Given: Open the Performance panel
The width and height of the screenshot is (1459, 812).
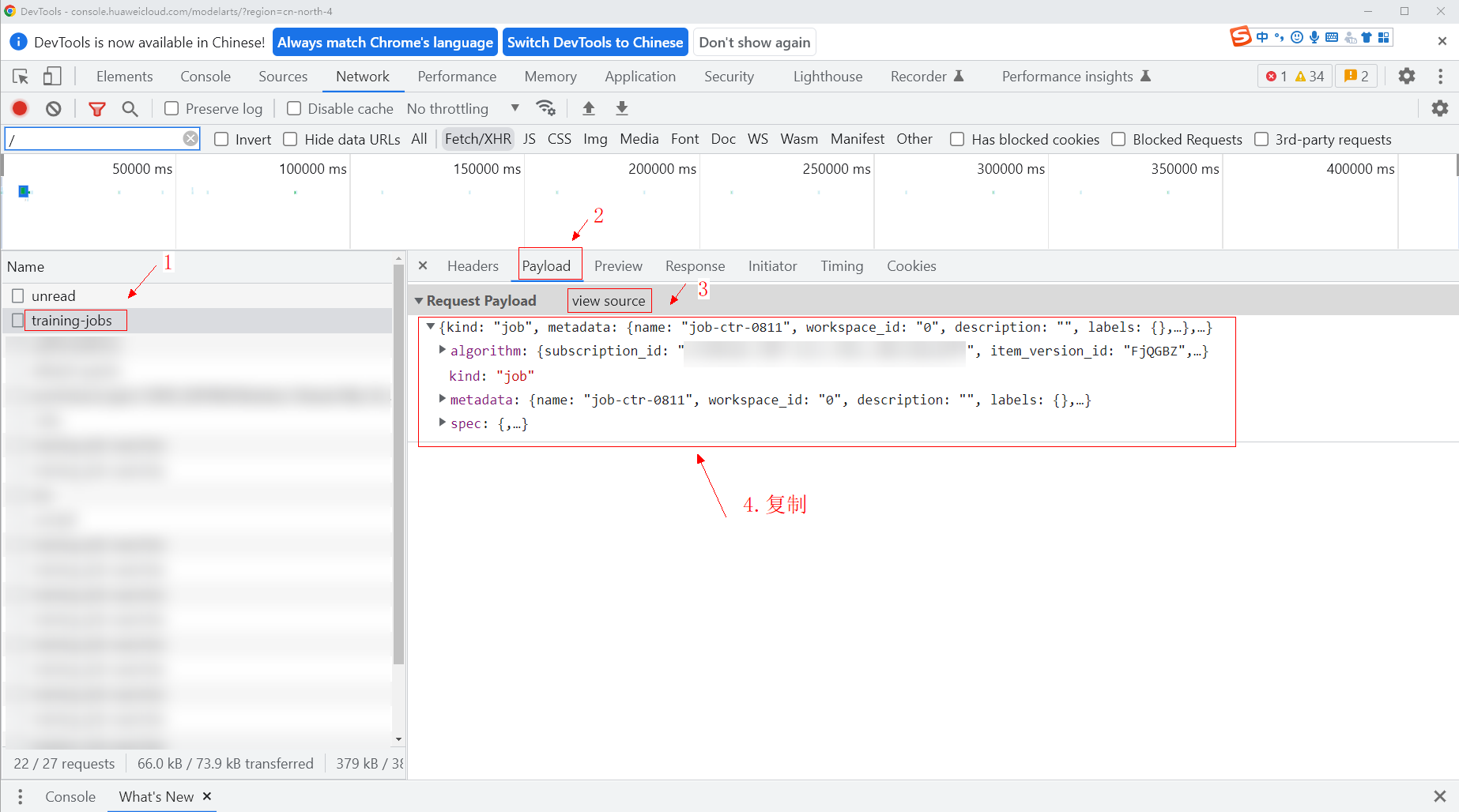Looking at the screenshot, I should click(457, 77).
